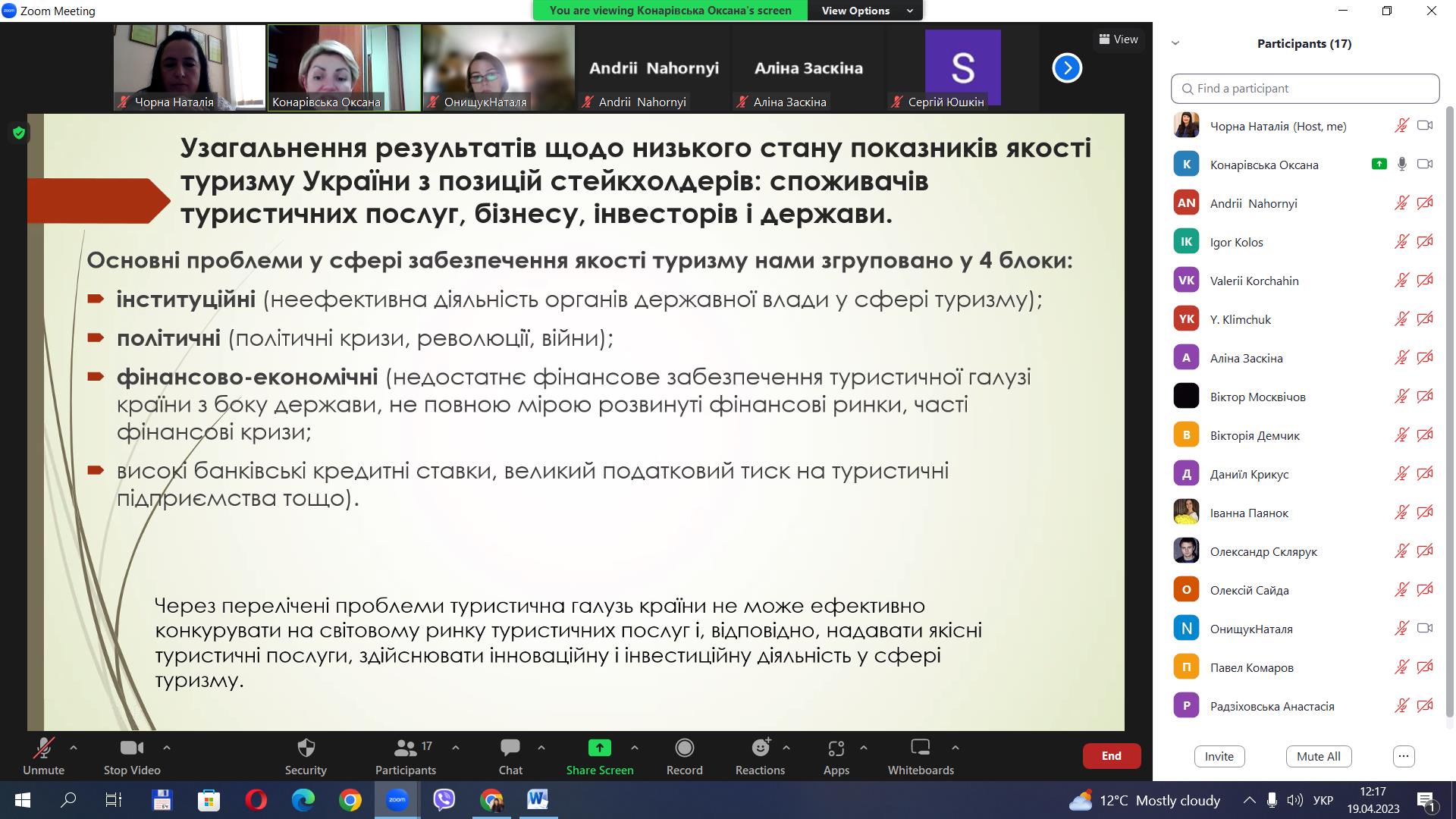Click the green encryption shield icon
This screenshot has height=819, width=1456.
19,133
